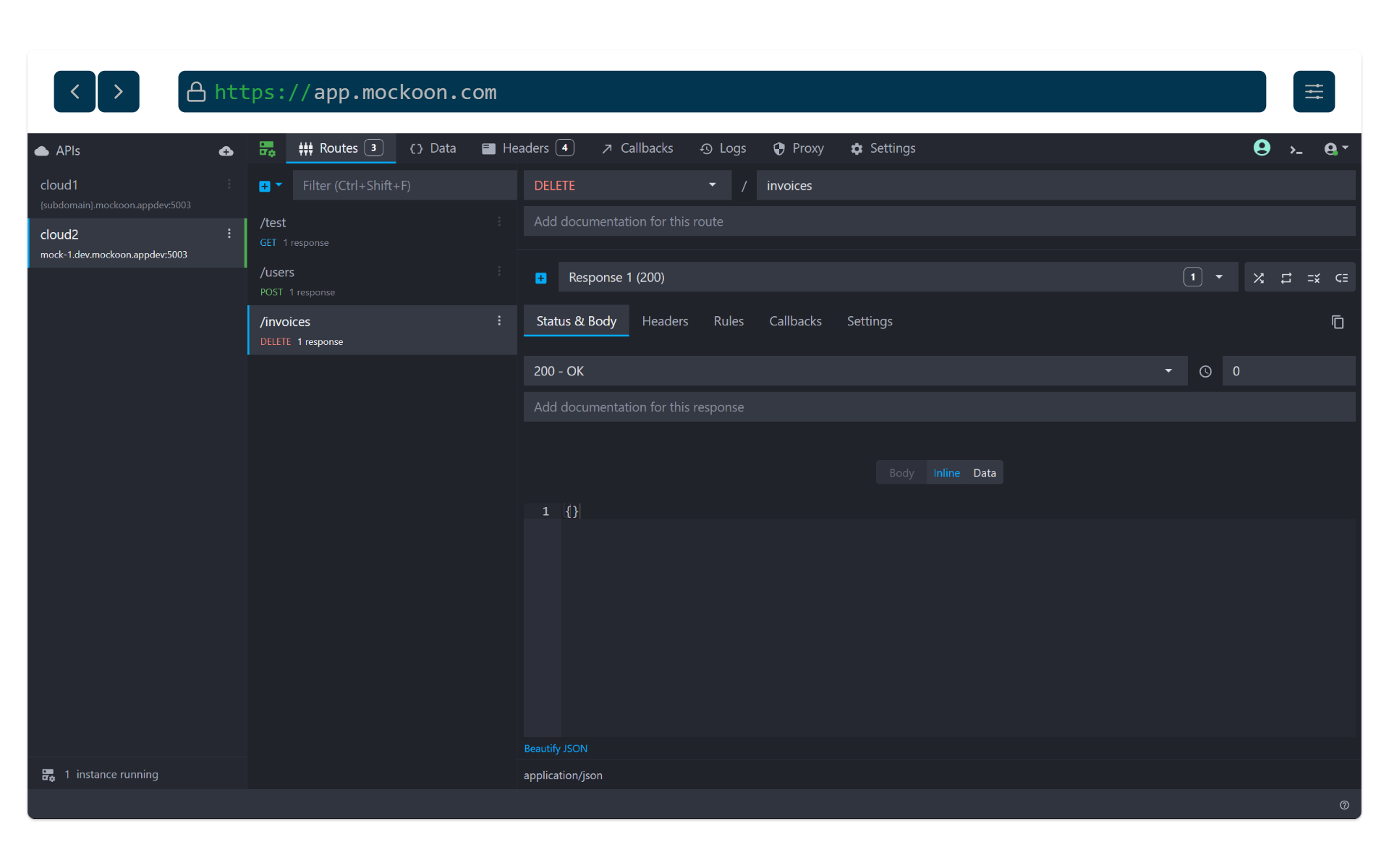Switch to Inline body mode
1389x868 pixels.
point(947,472)
